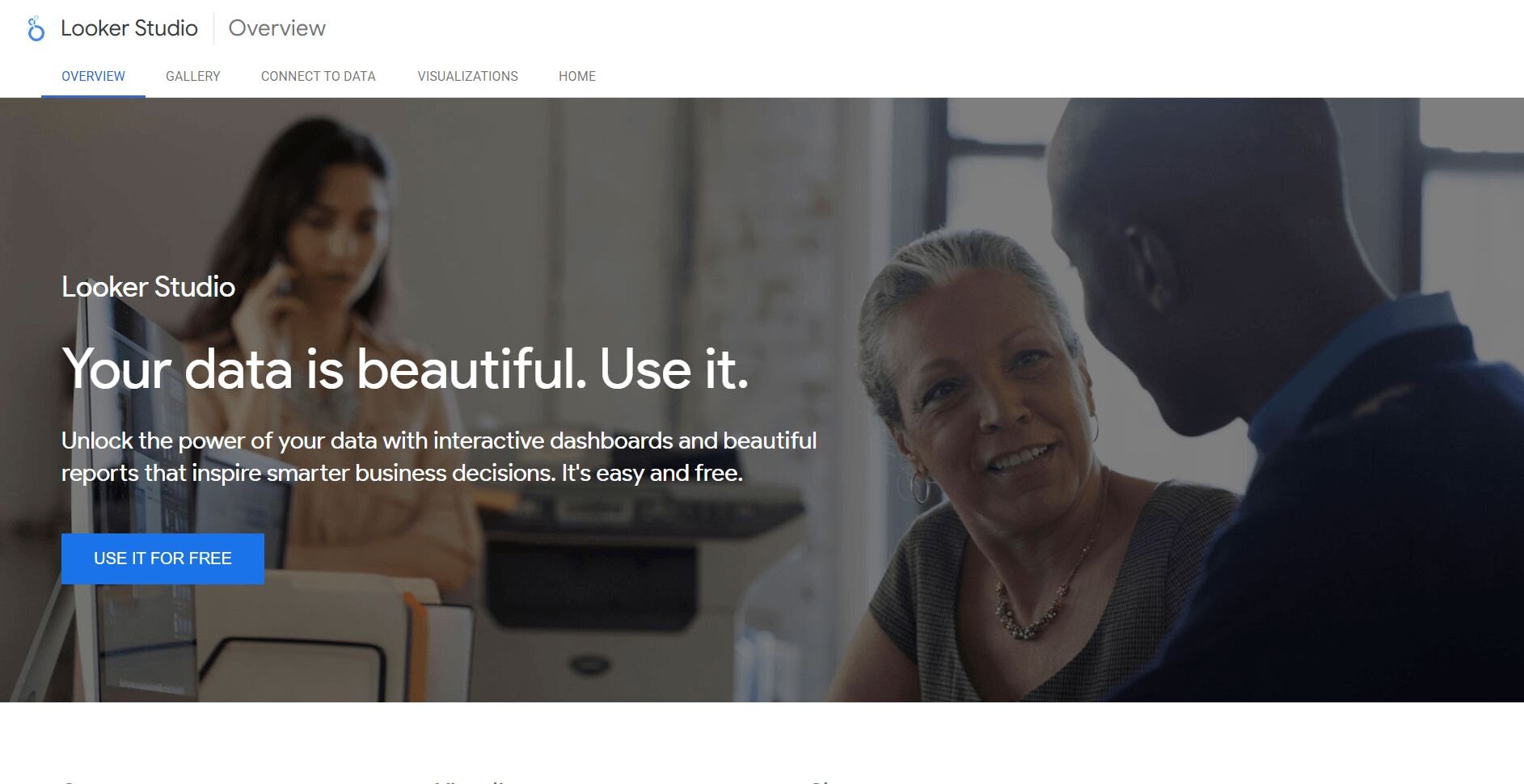
Task: Click the smiling woman's beaded necklace
Action: point(1035,606)
